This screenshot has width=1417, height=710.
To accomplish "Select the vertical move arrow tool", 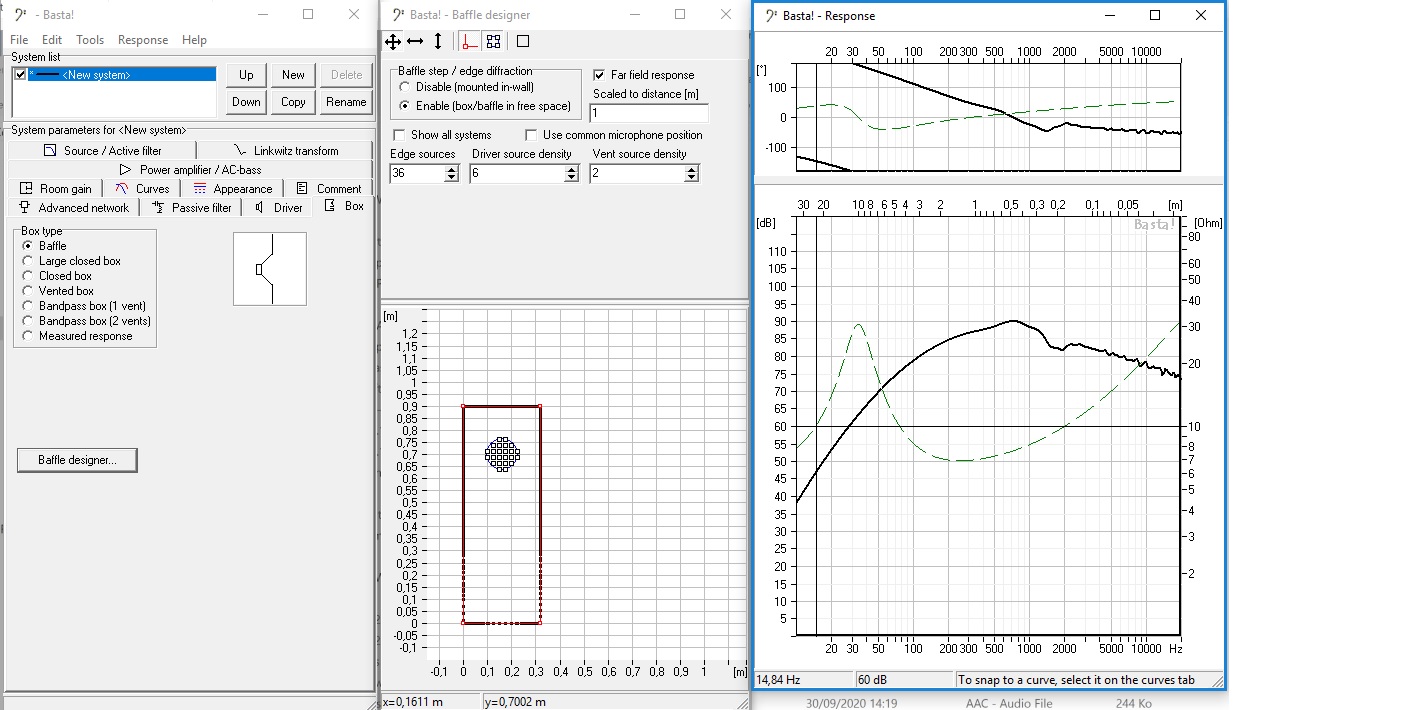I will [x=437, y=41].
